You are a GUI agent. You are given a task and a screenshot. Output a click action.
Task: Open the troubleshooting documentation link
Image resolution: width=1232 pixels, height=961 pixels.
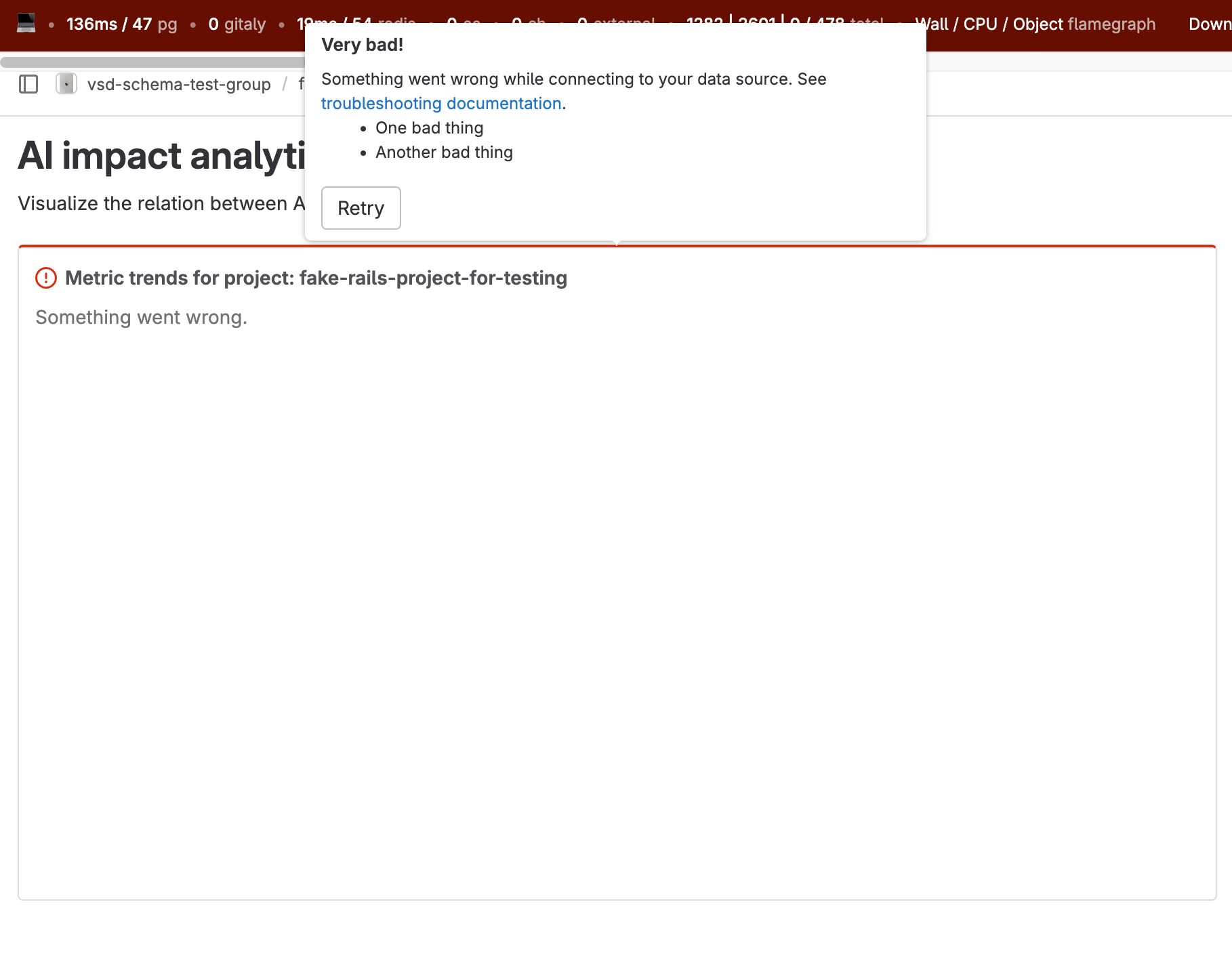click(440, 104)
